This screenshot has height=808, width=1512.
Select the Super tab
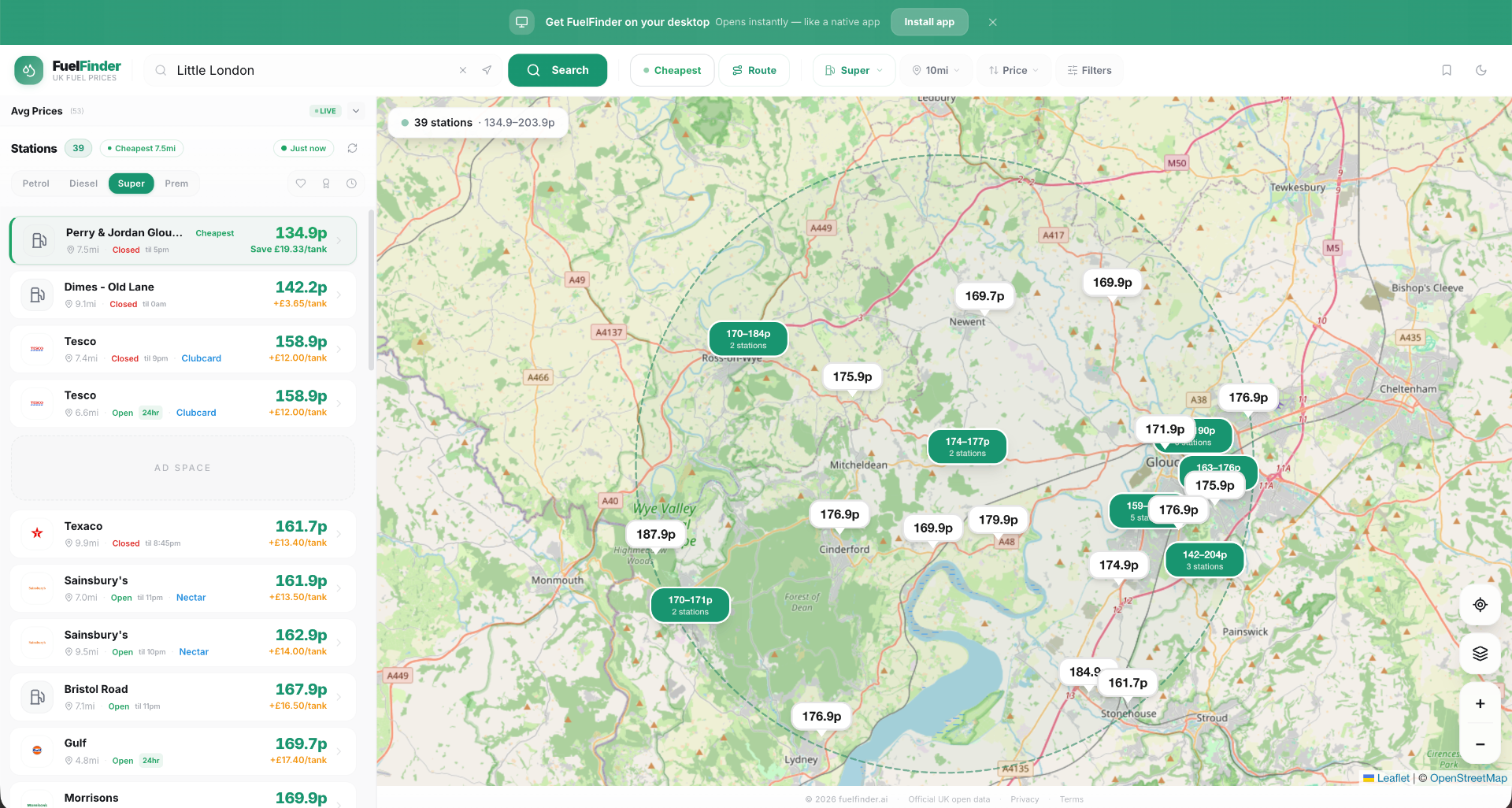132,183
